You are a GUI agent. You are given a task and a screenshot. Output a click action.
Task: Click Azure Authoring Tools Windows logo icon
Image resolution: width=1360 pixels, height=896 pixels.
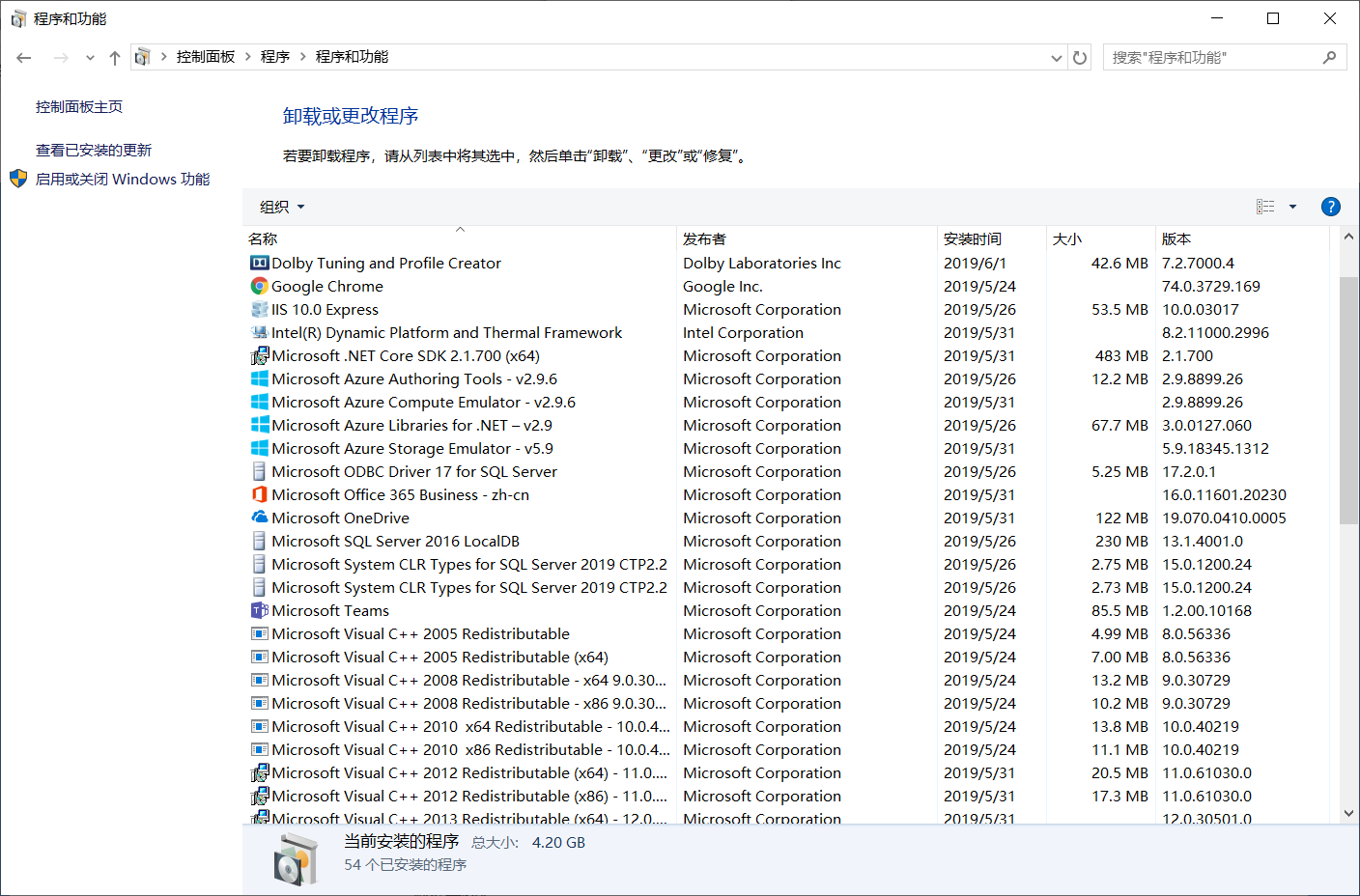click(x=259, y=378)
